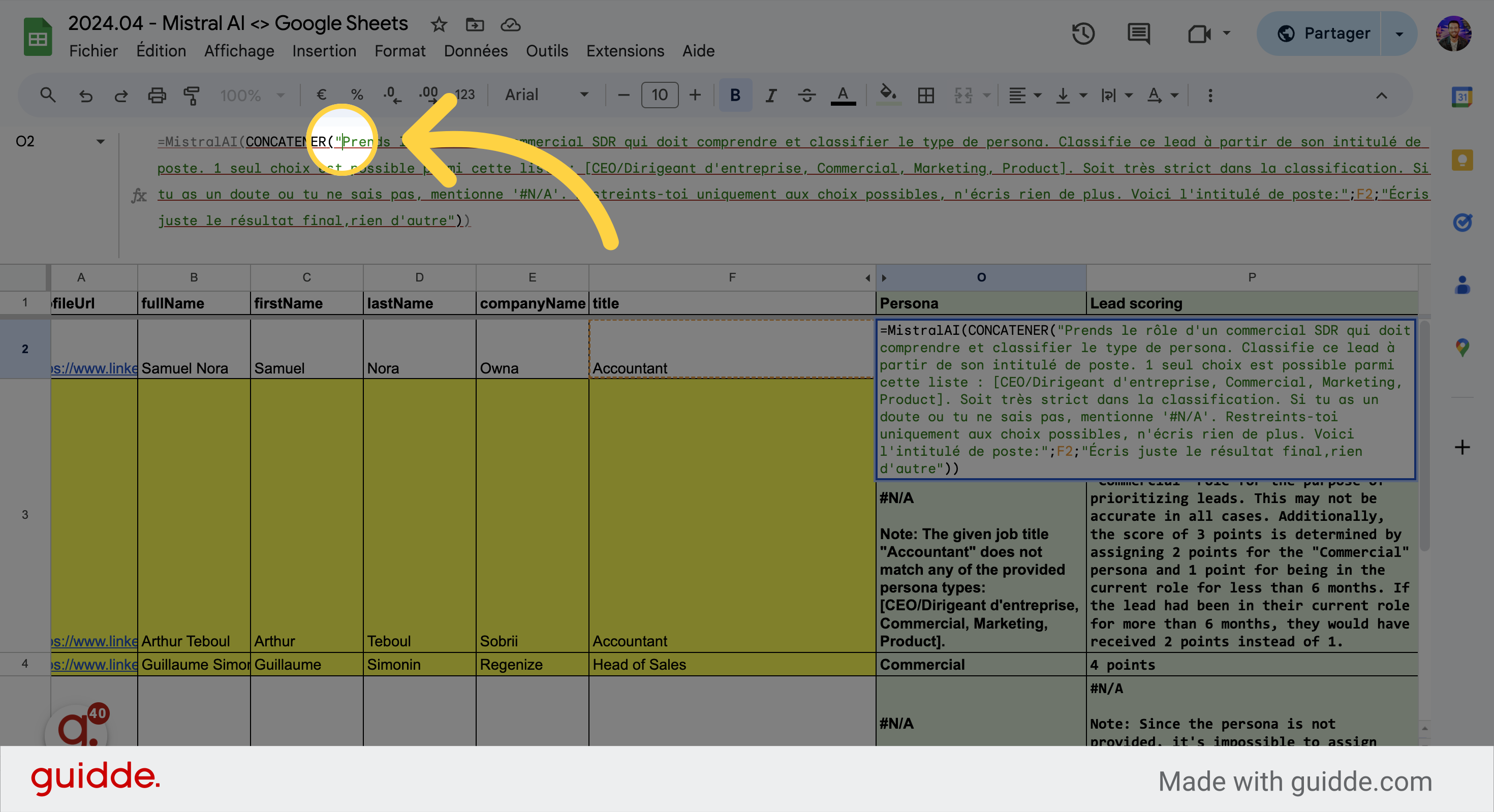
Task: Select the paint format tool
Action: (192, 95)
